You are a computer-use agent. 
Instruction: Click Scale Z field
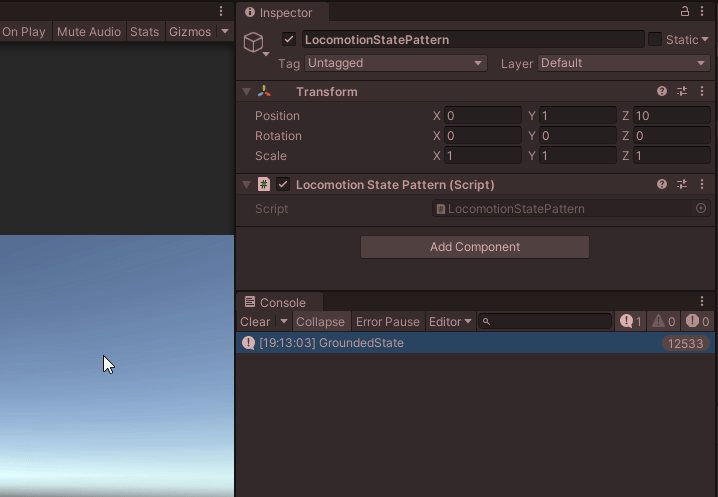[x=672, y=156]
